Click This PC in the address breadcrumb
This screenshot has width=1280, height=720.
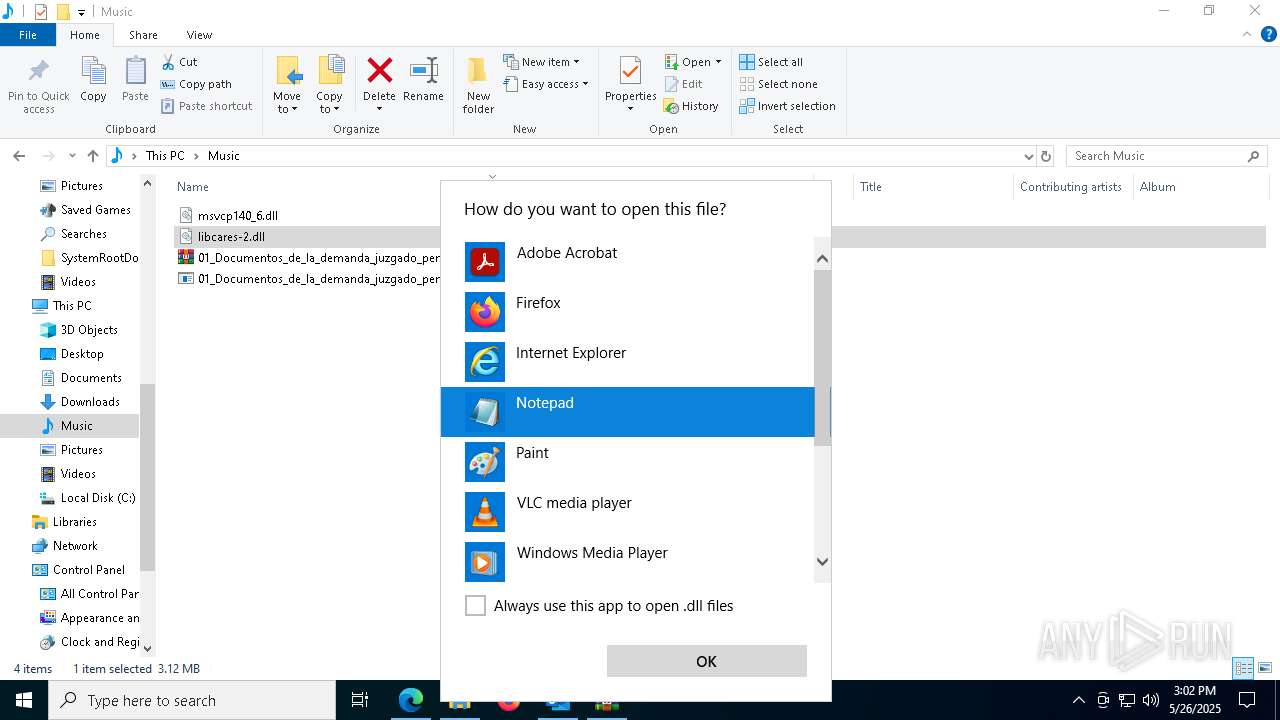click(x=165, y=156)
